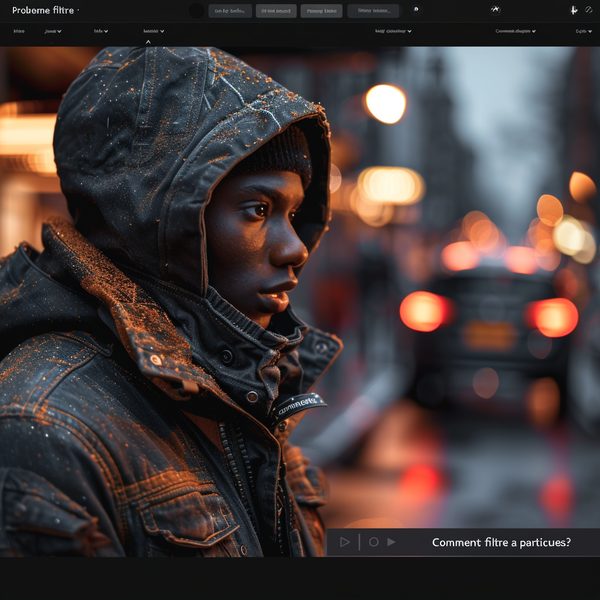Open the center dropdown in the menu row

tap(393, 31)
